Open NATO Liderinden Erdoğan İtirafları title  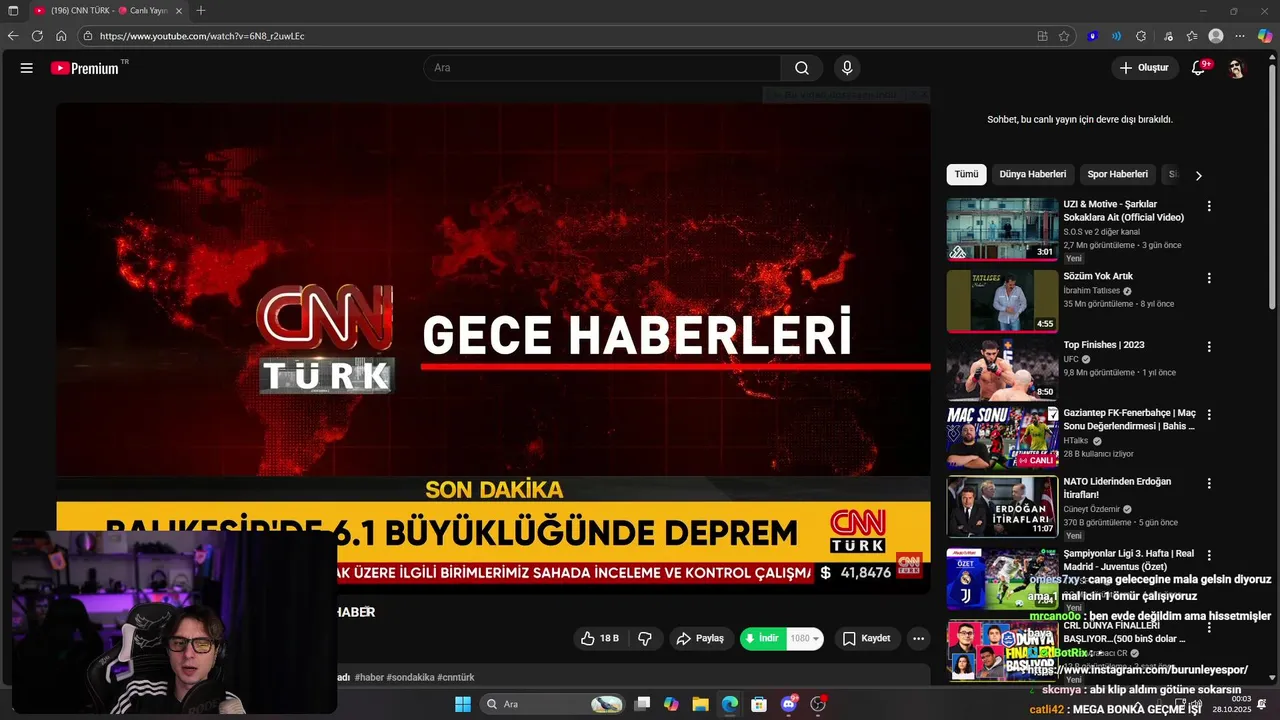[1117, 488]
